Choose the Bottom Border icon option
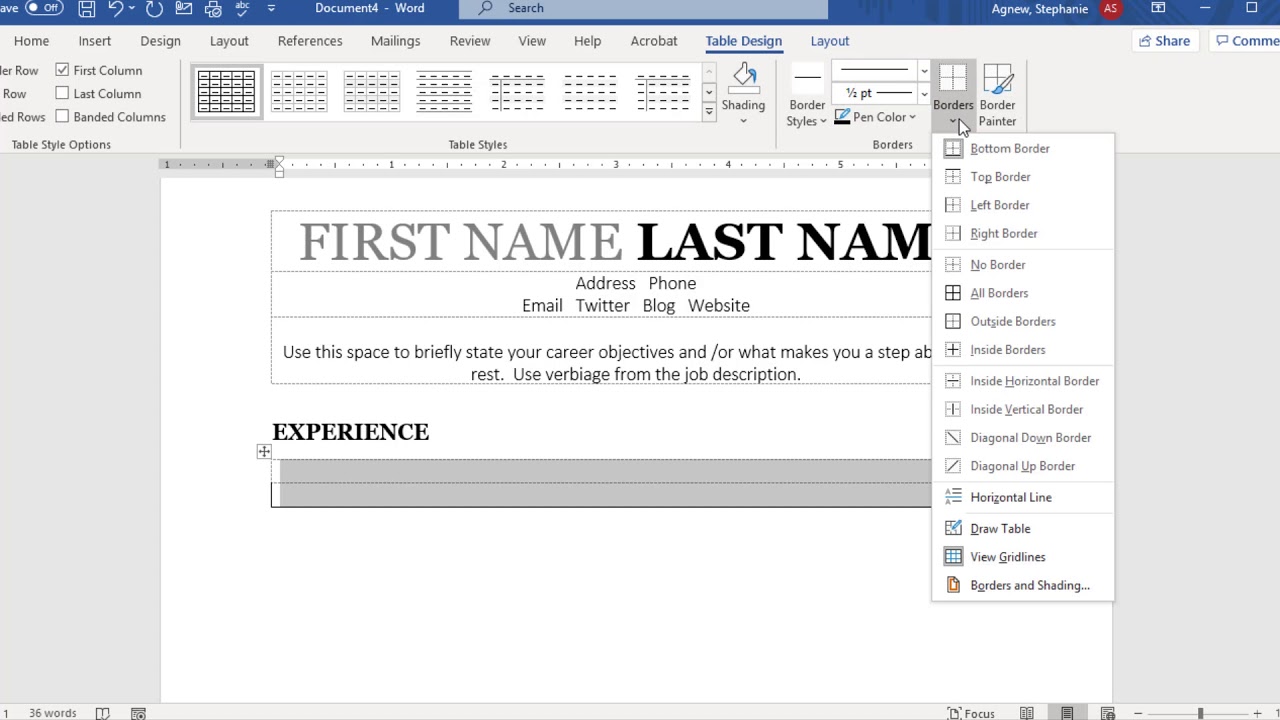This screenshot has height=720, width=1280. tap(953, 148)
